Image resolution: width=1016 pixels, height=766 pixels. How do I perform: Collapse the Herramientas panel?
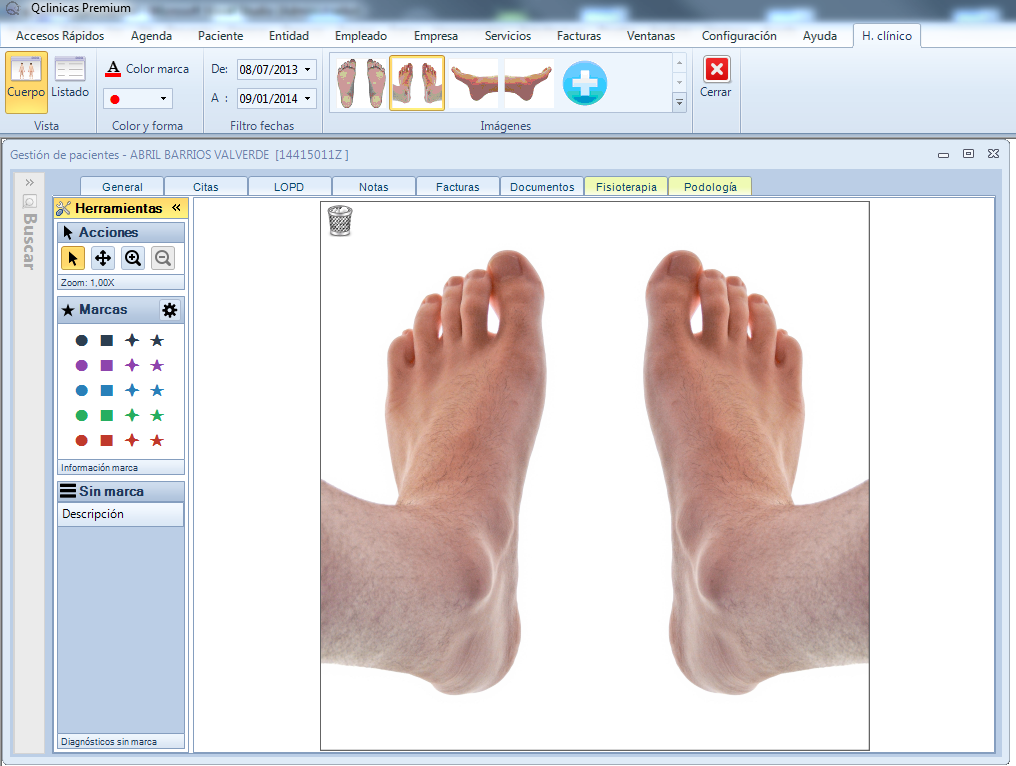pos(176,208)
